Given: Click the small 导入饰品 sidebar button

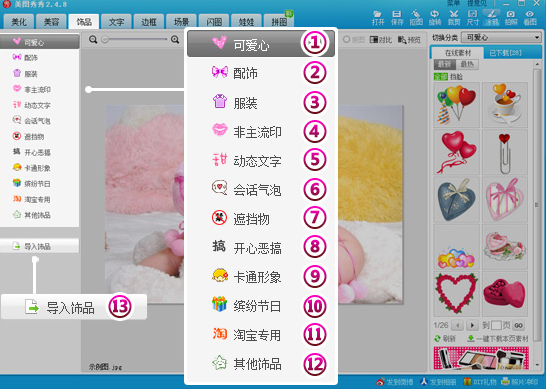Looking at the screenshot, I should (39, 246).
